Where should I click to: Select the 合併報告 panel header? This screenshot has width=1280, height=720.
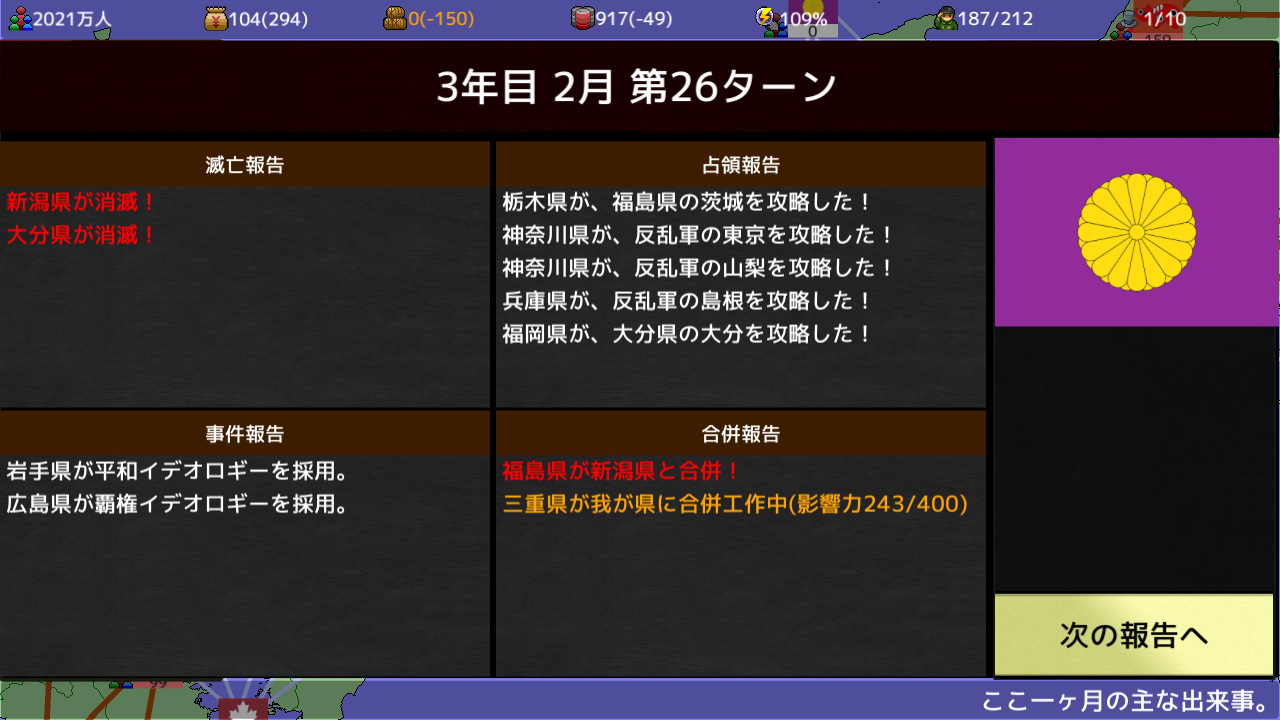click(741, 434)
